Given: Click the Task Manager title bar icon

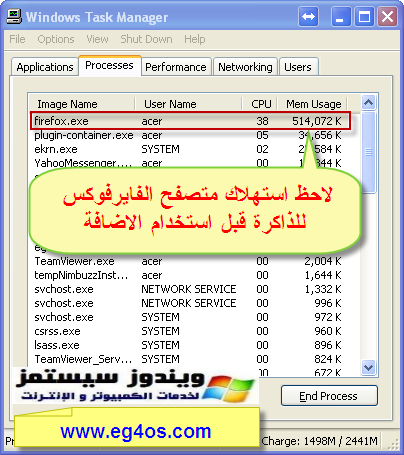Looking at the screenshot, I should pos(14,16).
